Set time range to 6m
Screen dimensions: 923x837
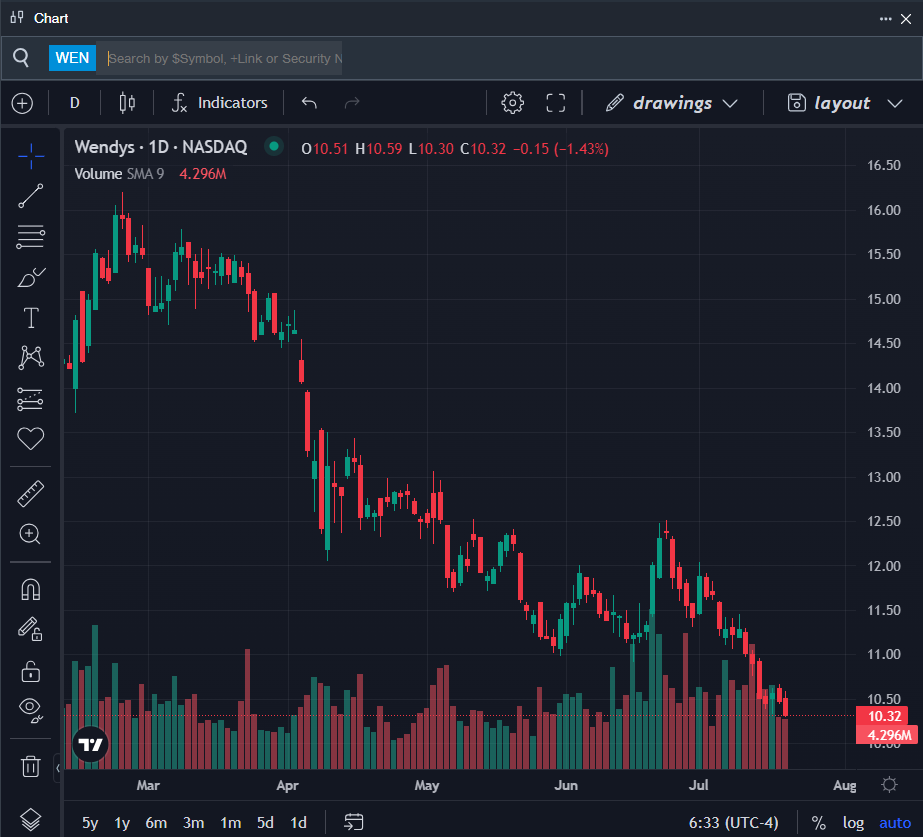[x=156, y=823]
